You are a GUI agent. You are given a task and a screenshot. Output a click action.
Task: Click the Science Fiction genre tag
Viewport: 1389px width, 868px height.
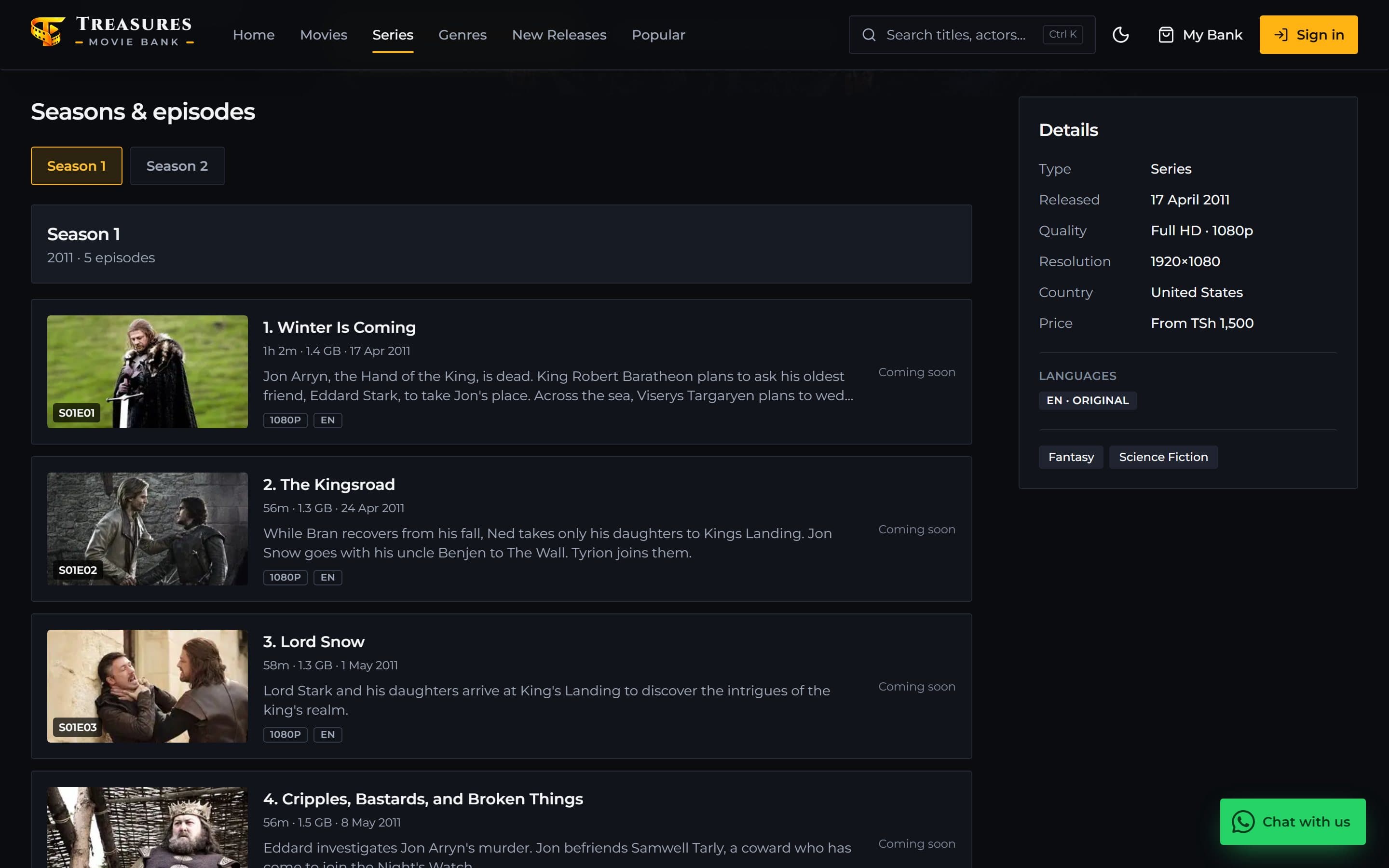click(1163, 457)
